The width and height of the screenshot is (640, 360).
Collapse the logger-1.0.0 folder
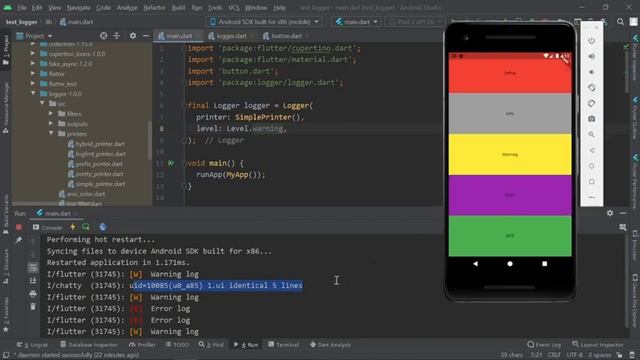[33, 93]
